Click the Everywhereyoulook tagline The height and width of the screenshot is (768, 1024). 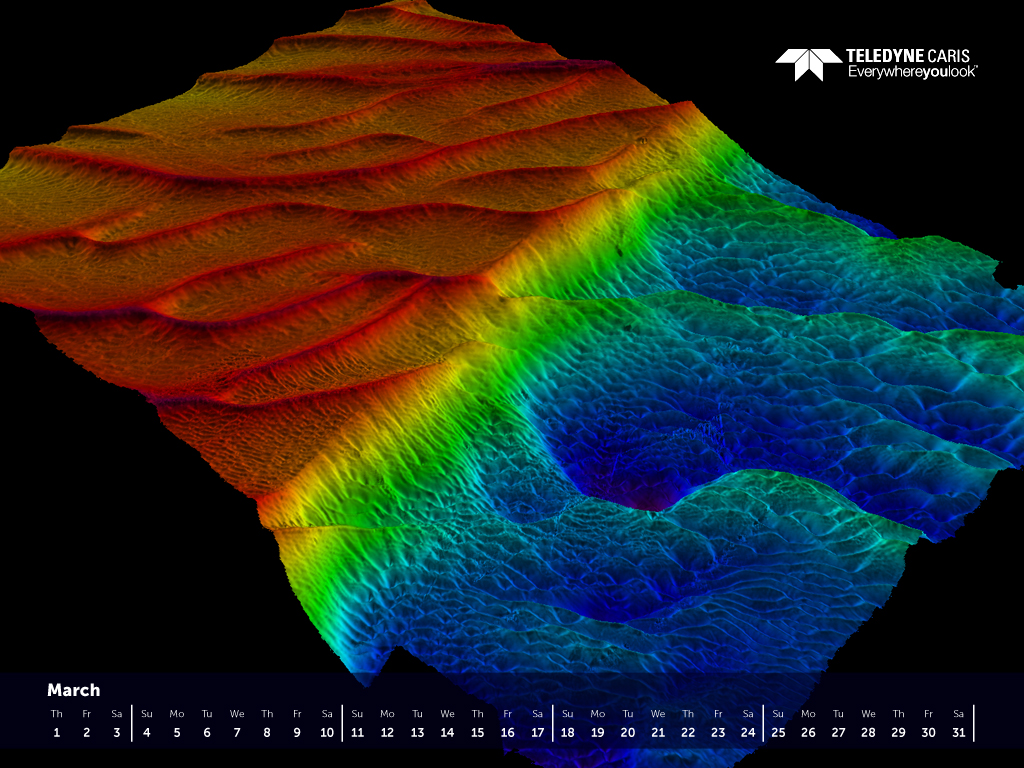click(x=912, y=72)
